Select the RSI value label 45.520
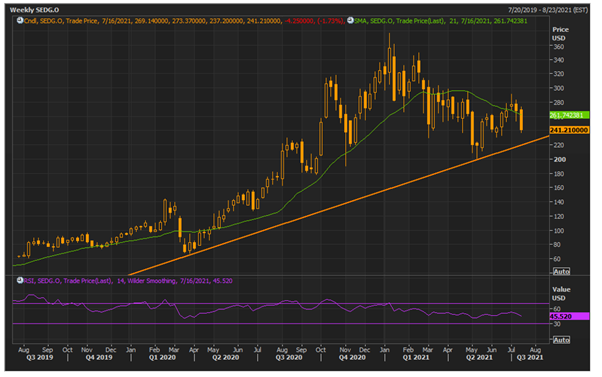This screenshot has height=377, width=602. pyautogui.click(x=569, y=316)
